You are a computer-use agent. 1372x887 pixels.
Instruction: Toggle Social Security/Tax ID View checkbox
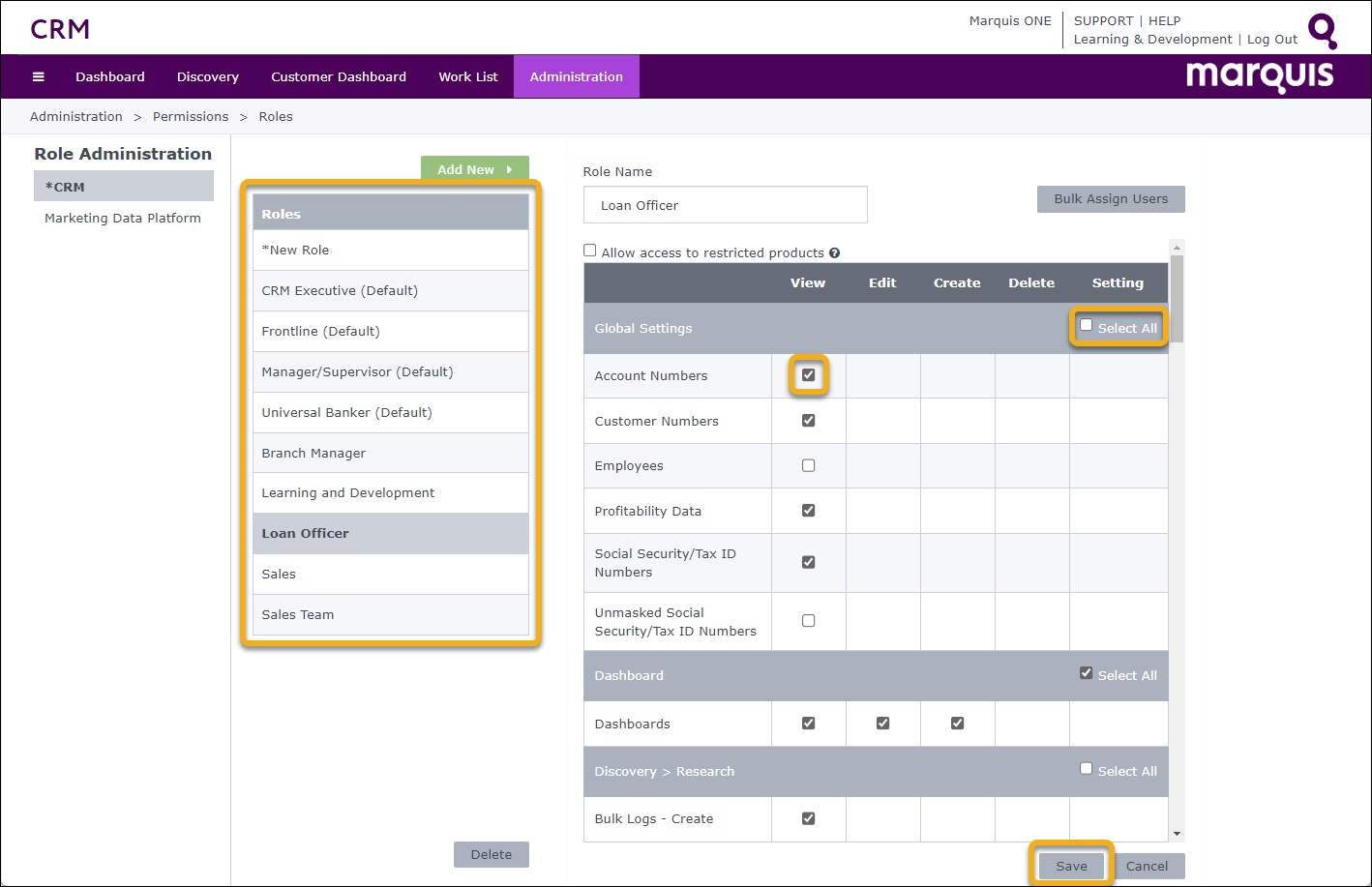click(x=809, y=561)
